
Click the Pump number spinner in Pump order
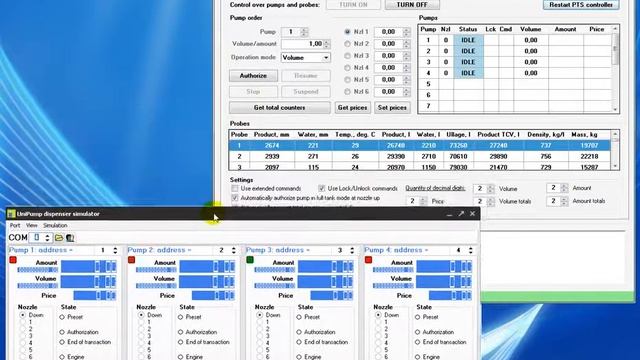(x=304, y=32)
